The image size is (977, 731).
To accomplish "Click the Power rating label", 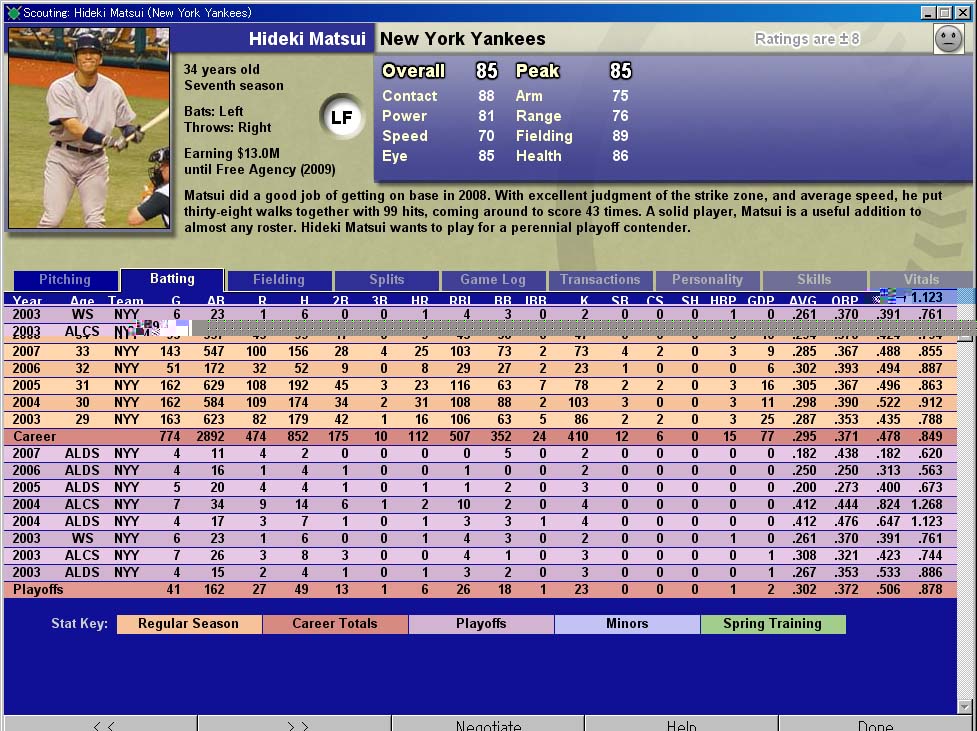I will pyautogui.click(x=404, y=116).
